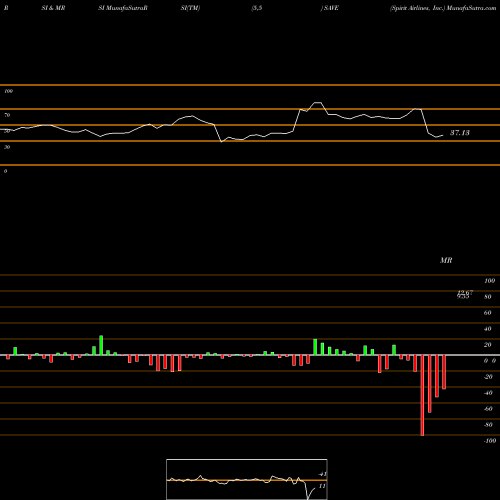This screenshot has height=500, width=500.
Task: Click the 'SI MunafaSutraR' header text
Action: click(123, 8)
